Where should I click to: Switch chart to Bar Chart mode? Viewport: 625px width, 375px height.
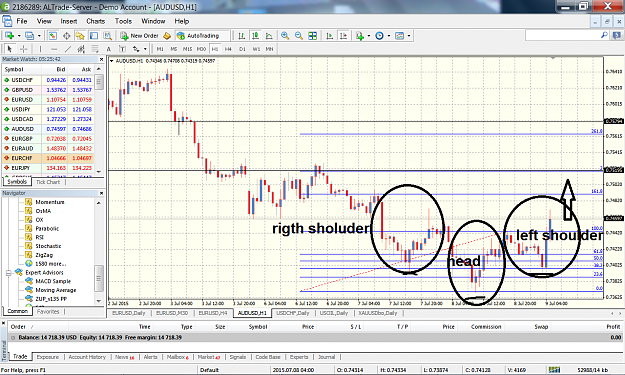tap(242, 36)
